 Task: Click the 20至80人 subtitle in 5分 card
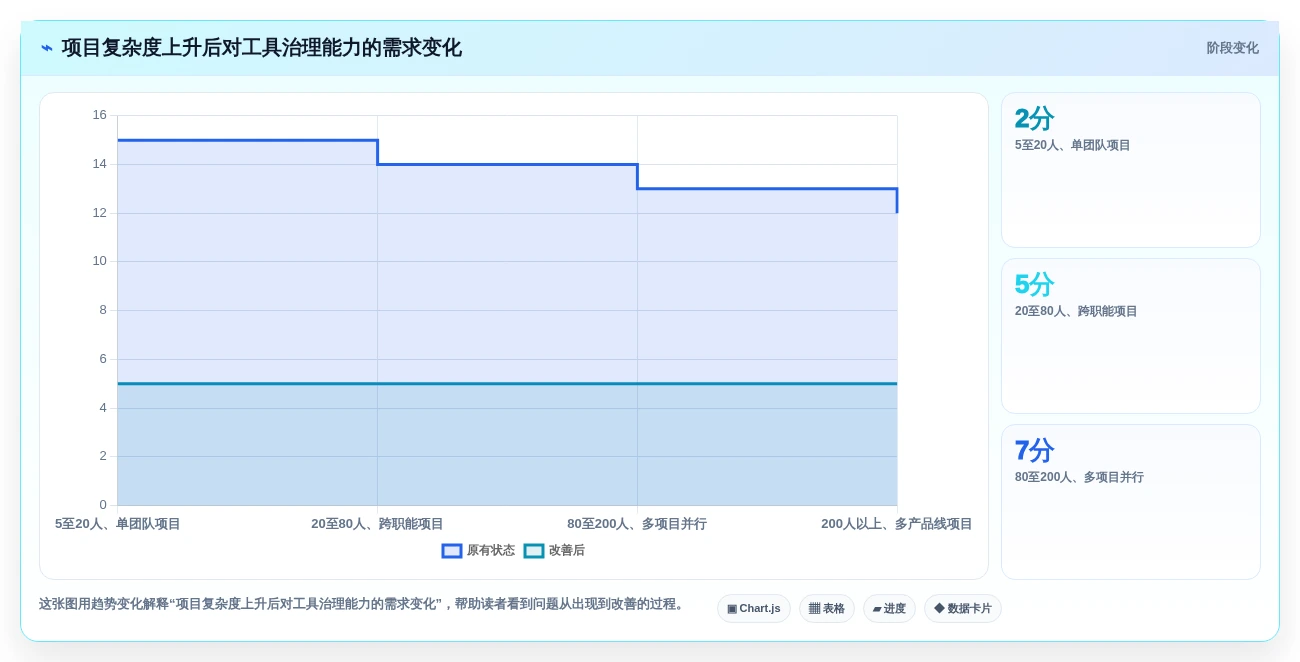(1076, 311)
